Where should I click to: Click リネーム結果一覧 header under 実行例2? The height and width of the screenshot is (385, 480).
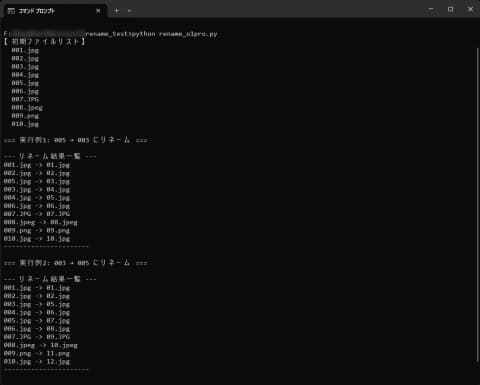coord(50,279)
